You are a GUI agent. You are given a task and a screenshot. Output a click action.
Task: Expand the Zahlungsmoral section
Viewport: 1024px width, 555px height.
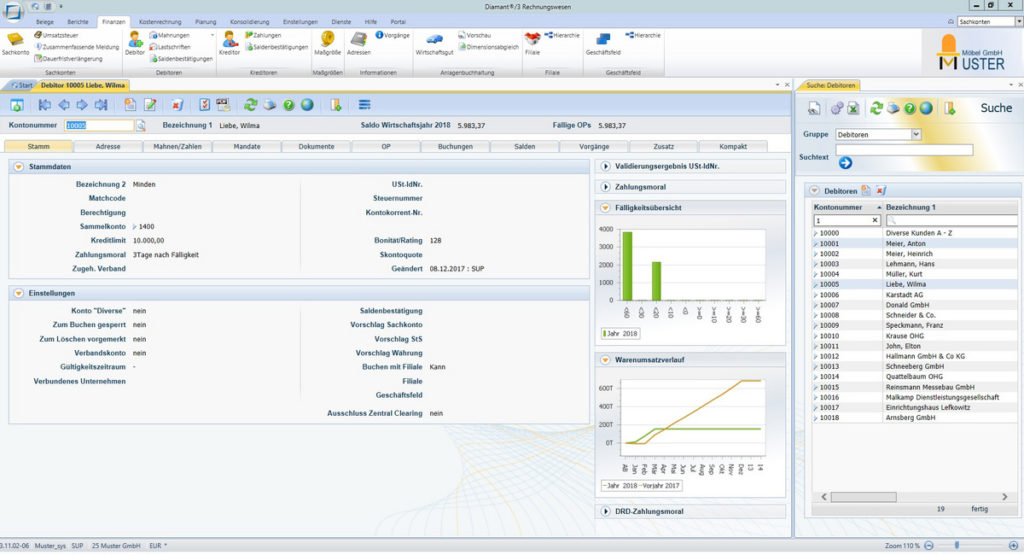pyautogui.click(x=605, y=187)
